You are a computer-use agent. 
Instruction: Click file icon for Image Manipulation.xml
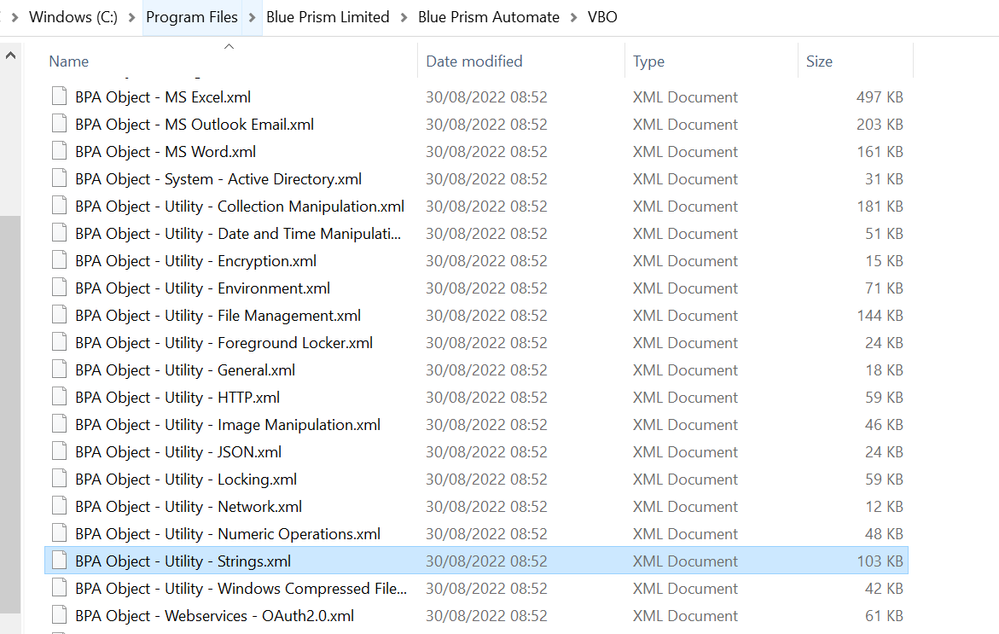(59, 424)
